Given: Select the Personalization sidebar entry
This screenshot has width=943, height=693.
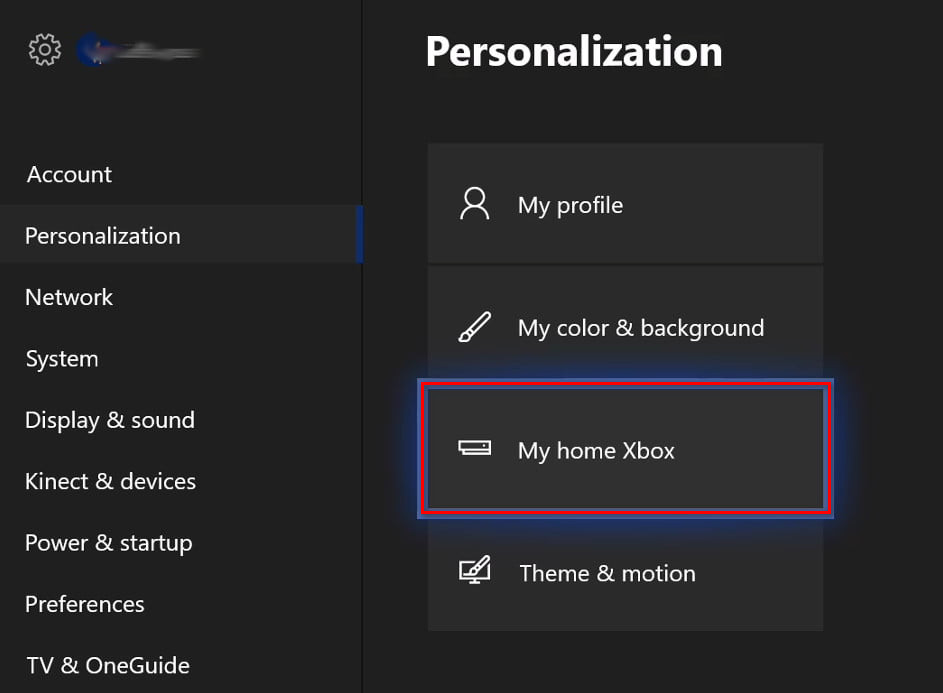Looking at the screenshot, I should [102, 235].
